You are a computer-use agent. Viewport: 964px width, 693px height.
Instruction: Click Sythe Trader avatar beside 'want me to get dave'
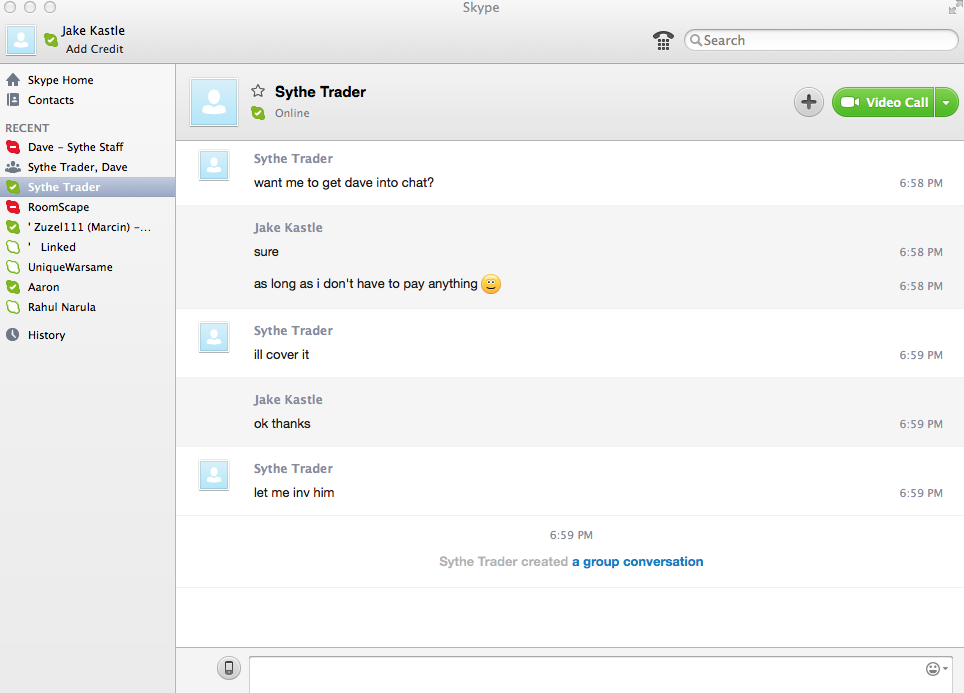click(x=214, y=165)
